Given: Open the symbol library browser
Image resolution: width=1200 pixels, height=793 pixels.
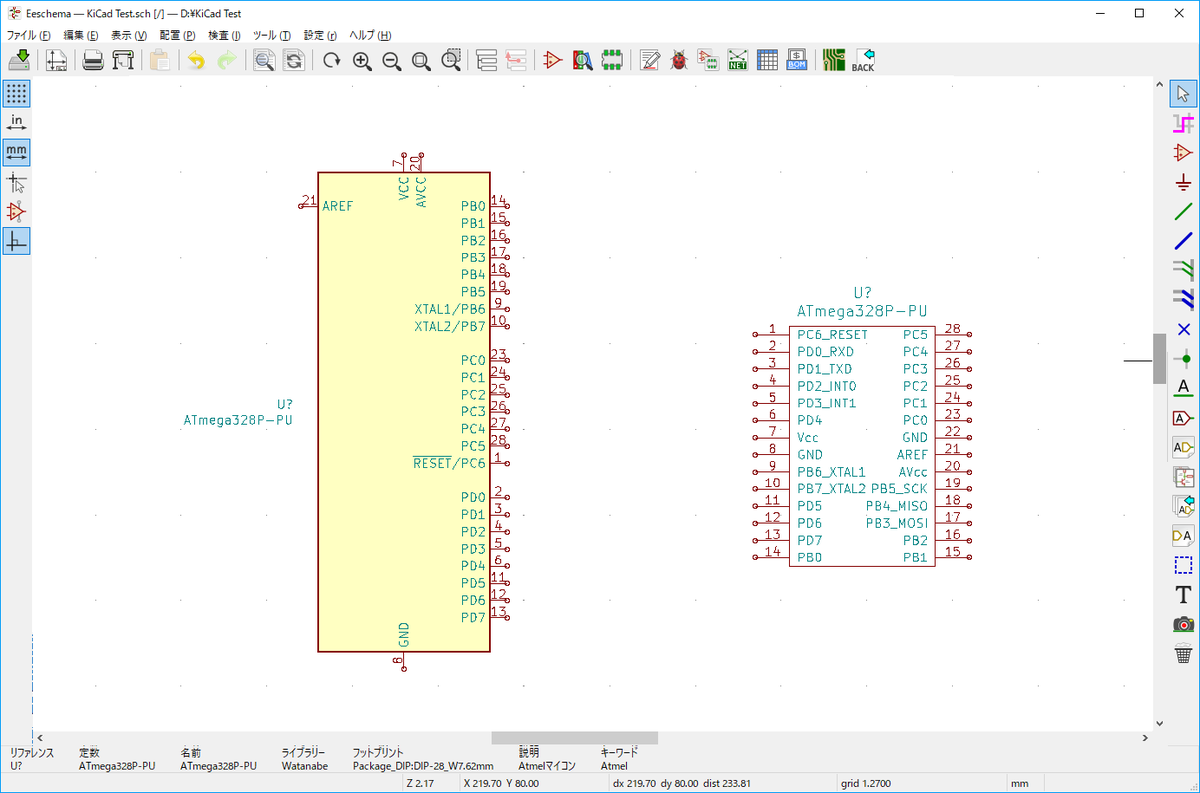Looking at the screenshot, I should [583, 60].
